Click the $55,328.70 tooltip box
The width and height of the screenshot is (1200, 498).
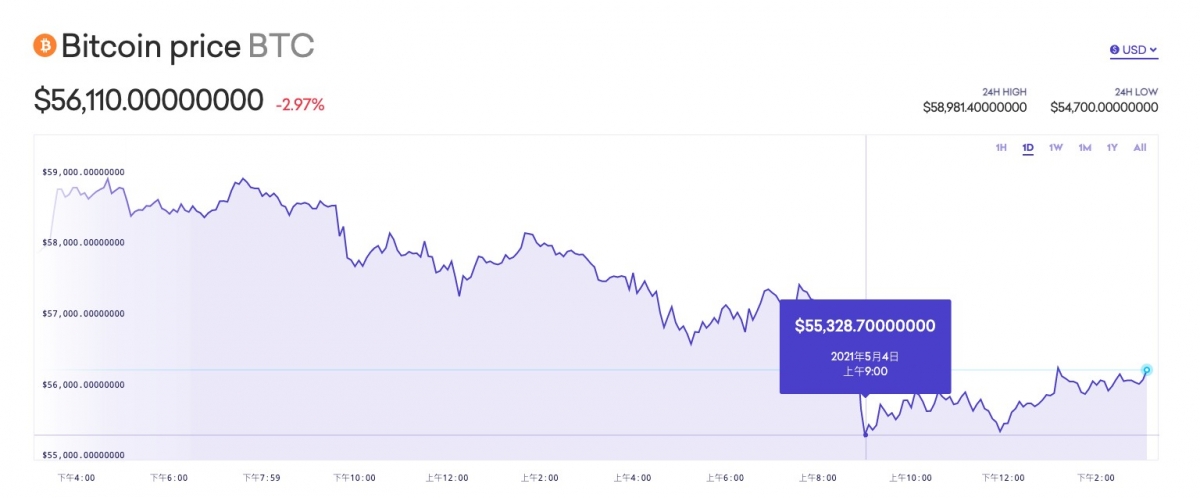coord(865,346)
